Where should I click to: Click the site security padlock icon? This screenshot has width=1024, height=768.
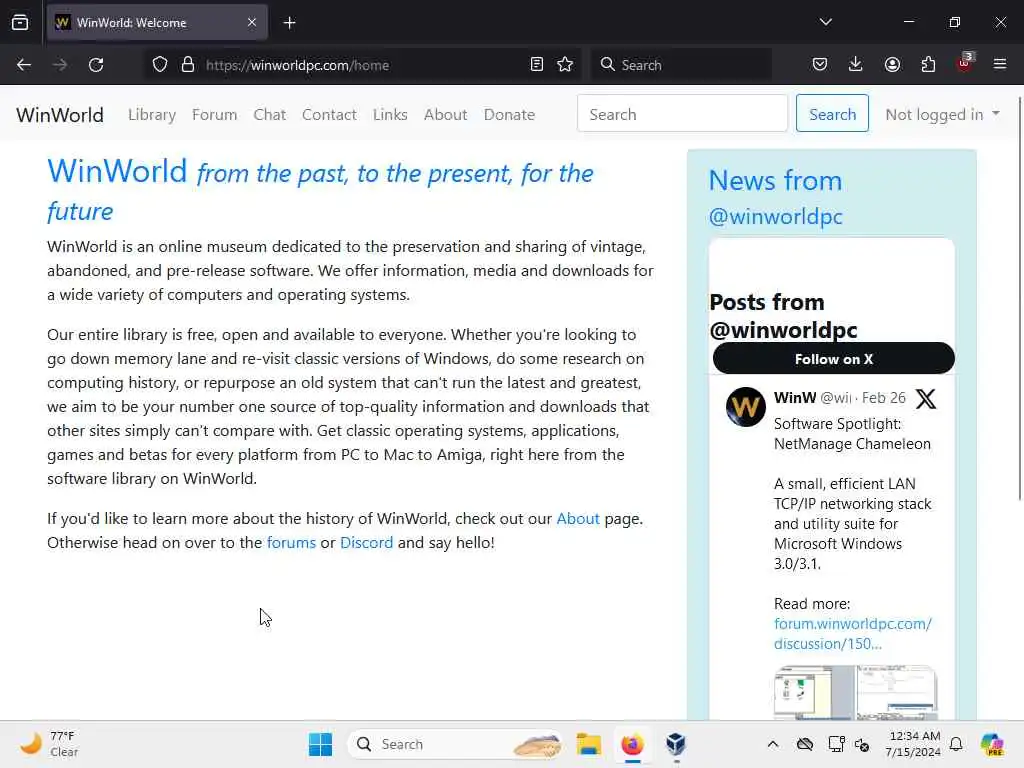tap(188, 65)
